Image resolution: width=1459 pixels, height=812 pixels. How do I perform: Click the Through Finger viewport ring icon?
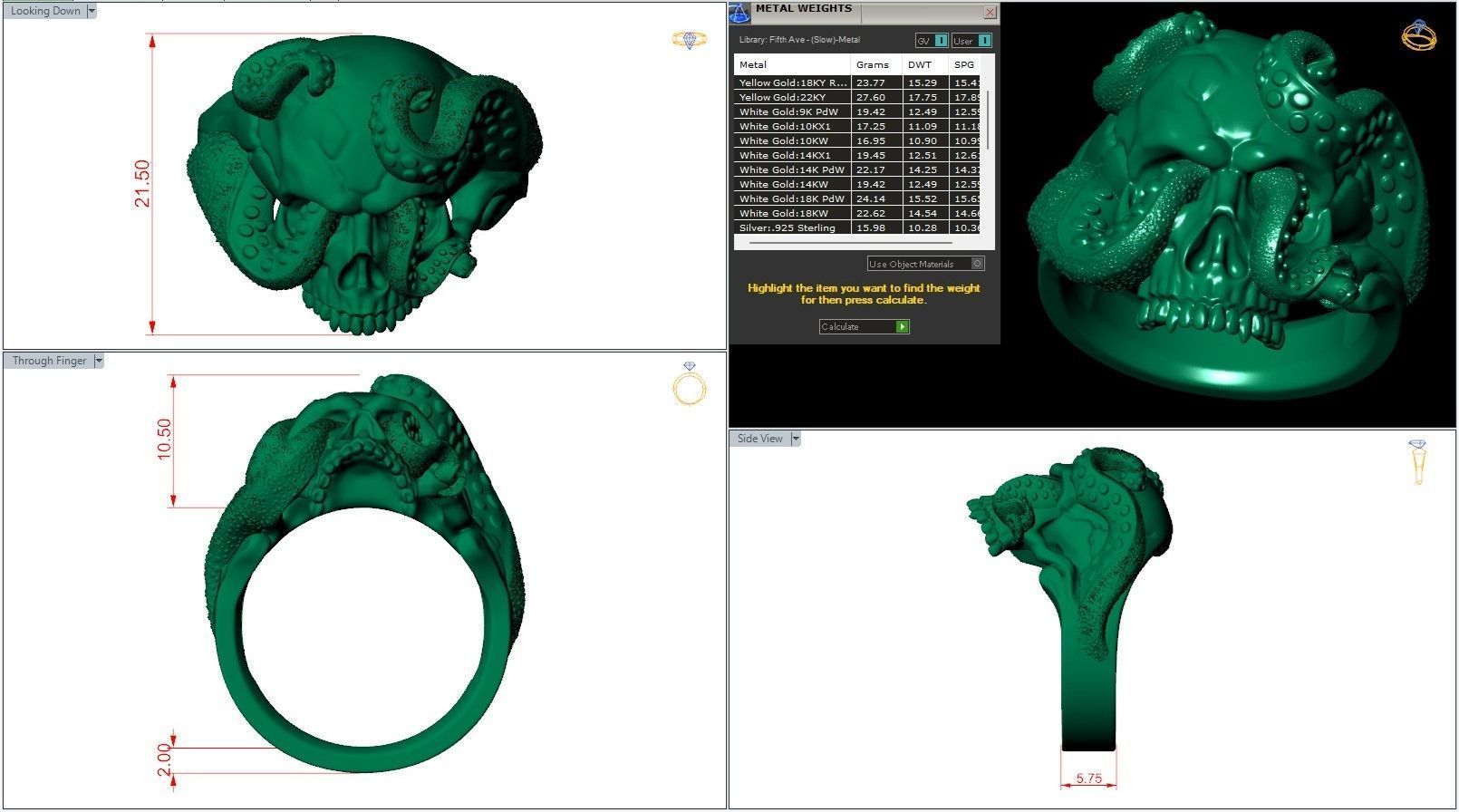[x=689, y=383]
